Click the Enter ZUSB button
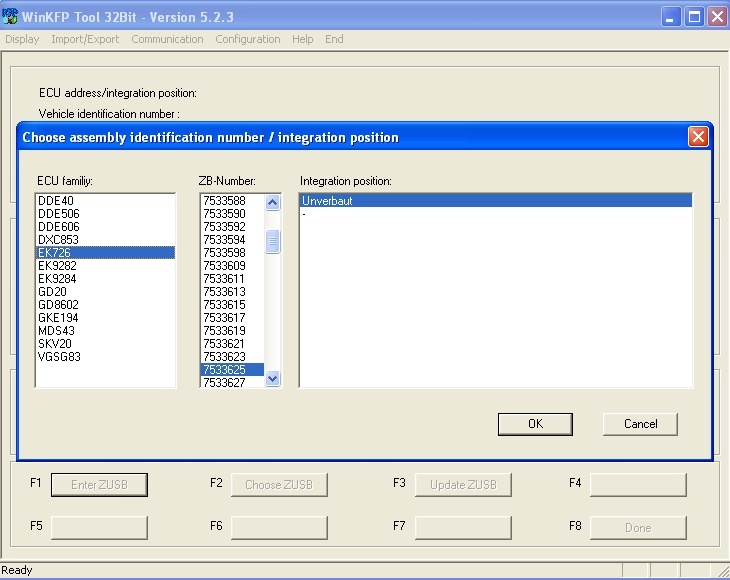The width and height of the screenshot is (730, 580). click(99, 485)
